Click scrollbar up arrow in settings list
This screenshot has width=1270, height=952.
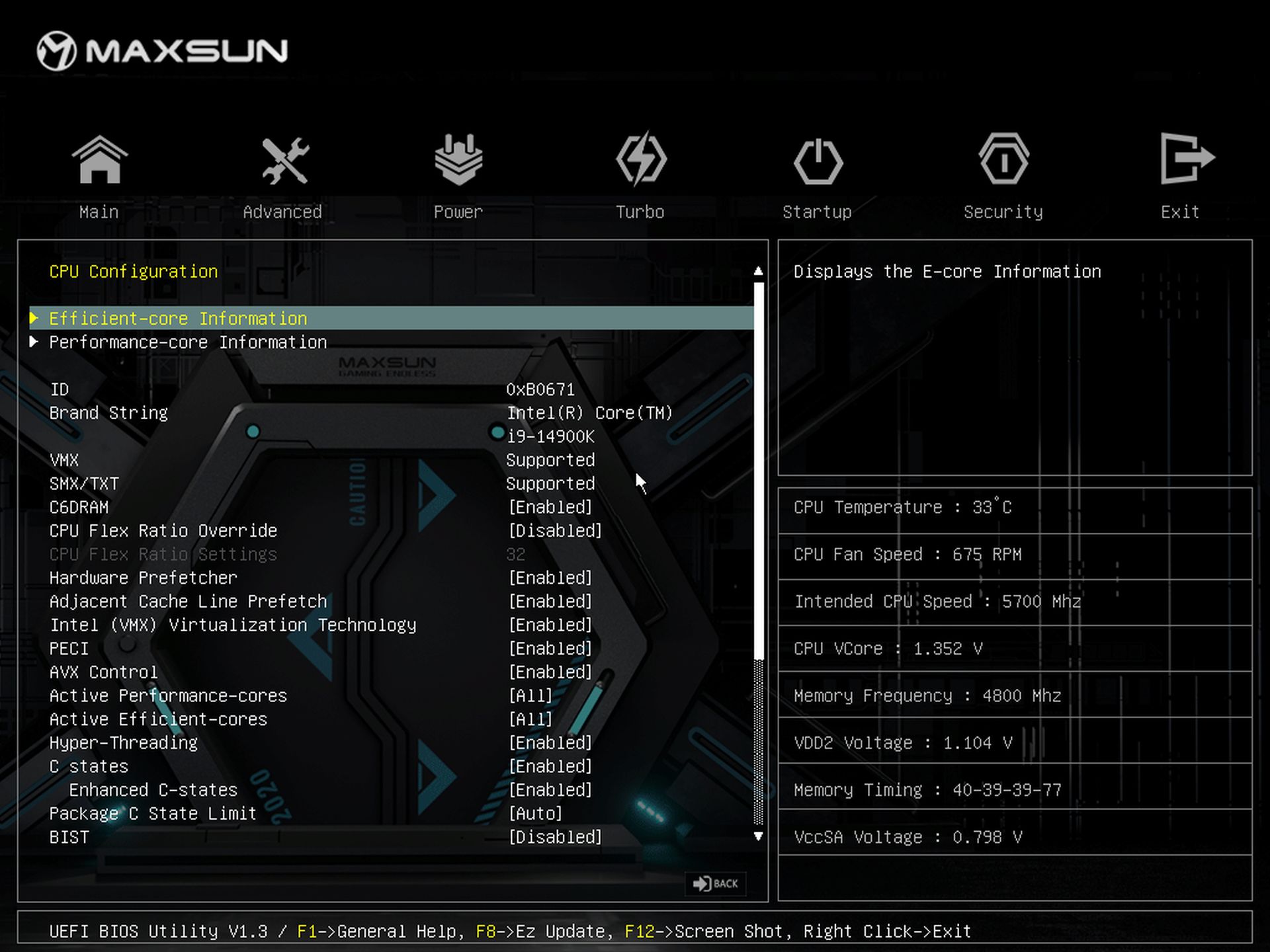[759, 271]
